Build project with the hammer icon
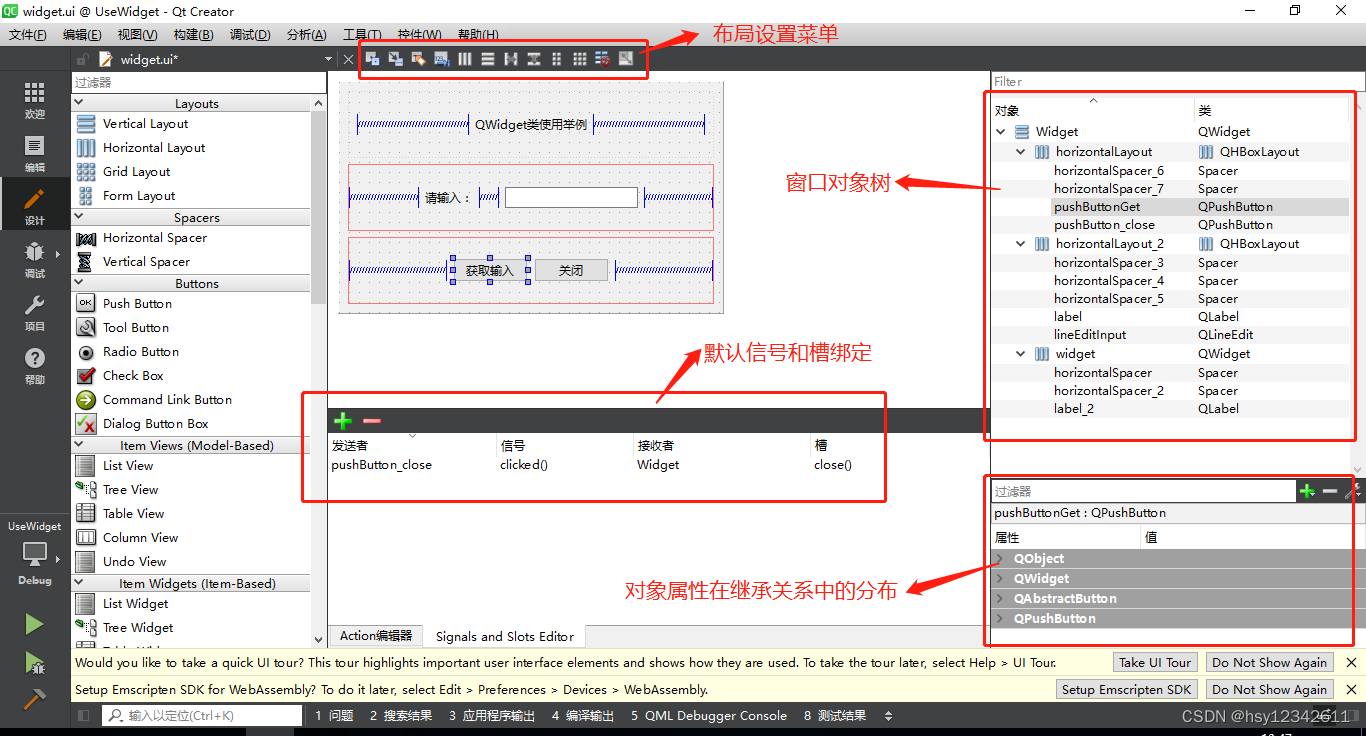1366x736 pixels. 34,699
